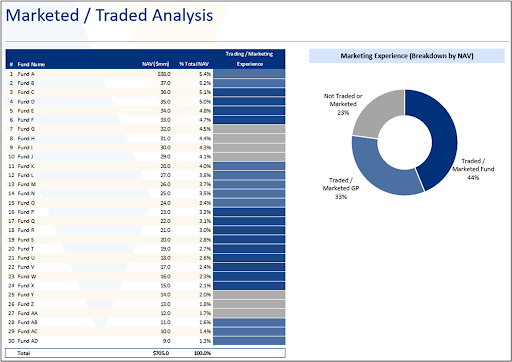Screen dimensions: 512x362
Task: Click the Not Traded or Marketed 23% label
Action: [x=343, y=104]
